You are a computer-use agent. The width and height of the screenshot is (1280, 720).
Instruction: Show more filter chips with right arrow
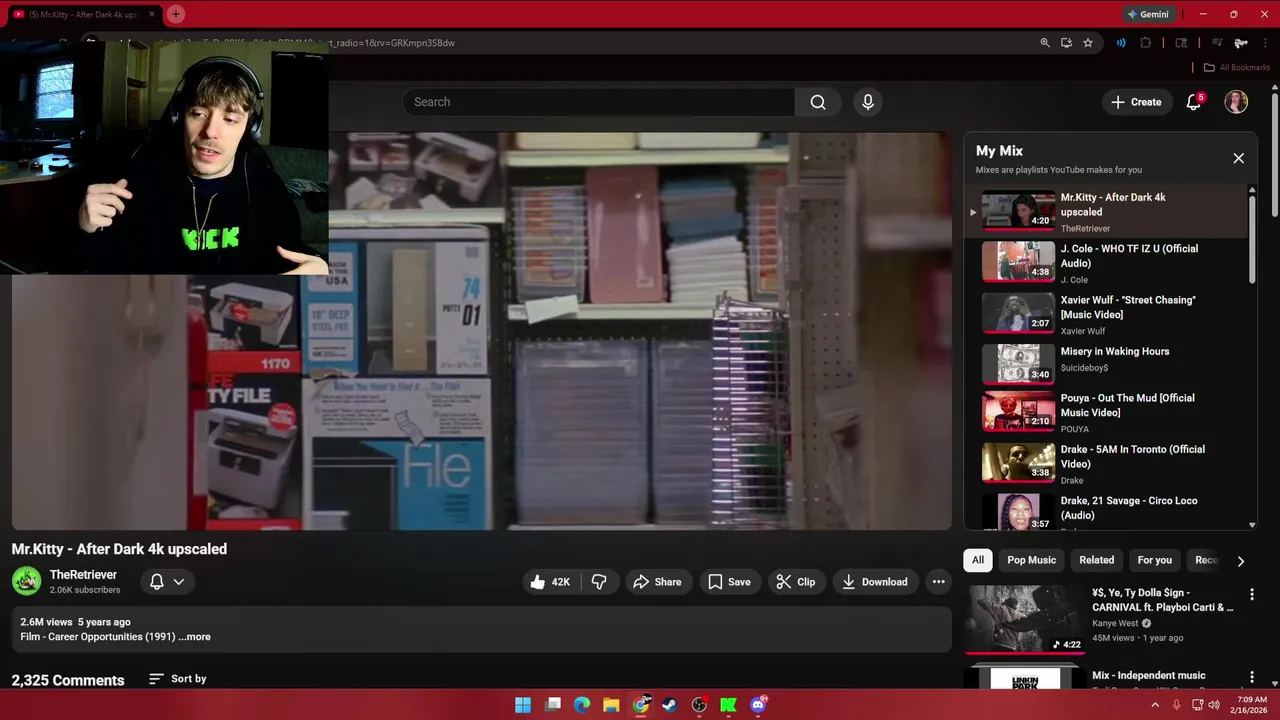click(1240, 561)
